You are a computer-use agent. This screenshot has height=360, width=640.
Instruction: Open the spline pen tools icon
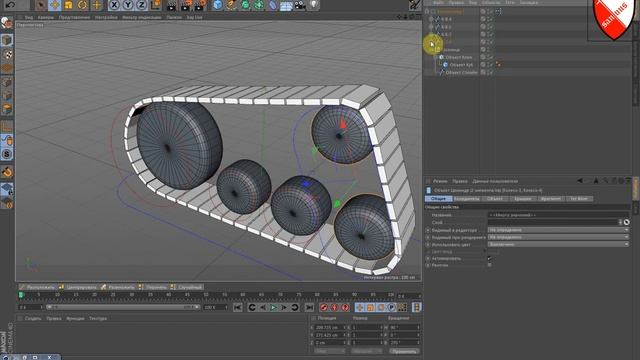[x=231, y=5]
